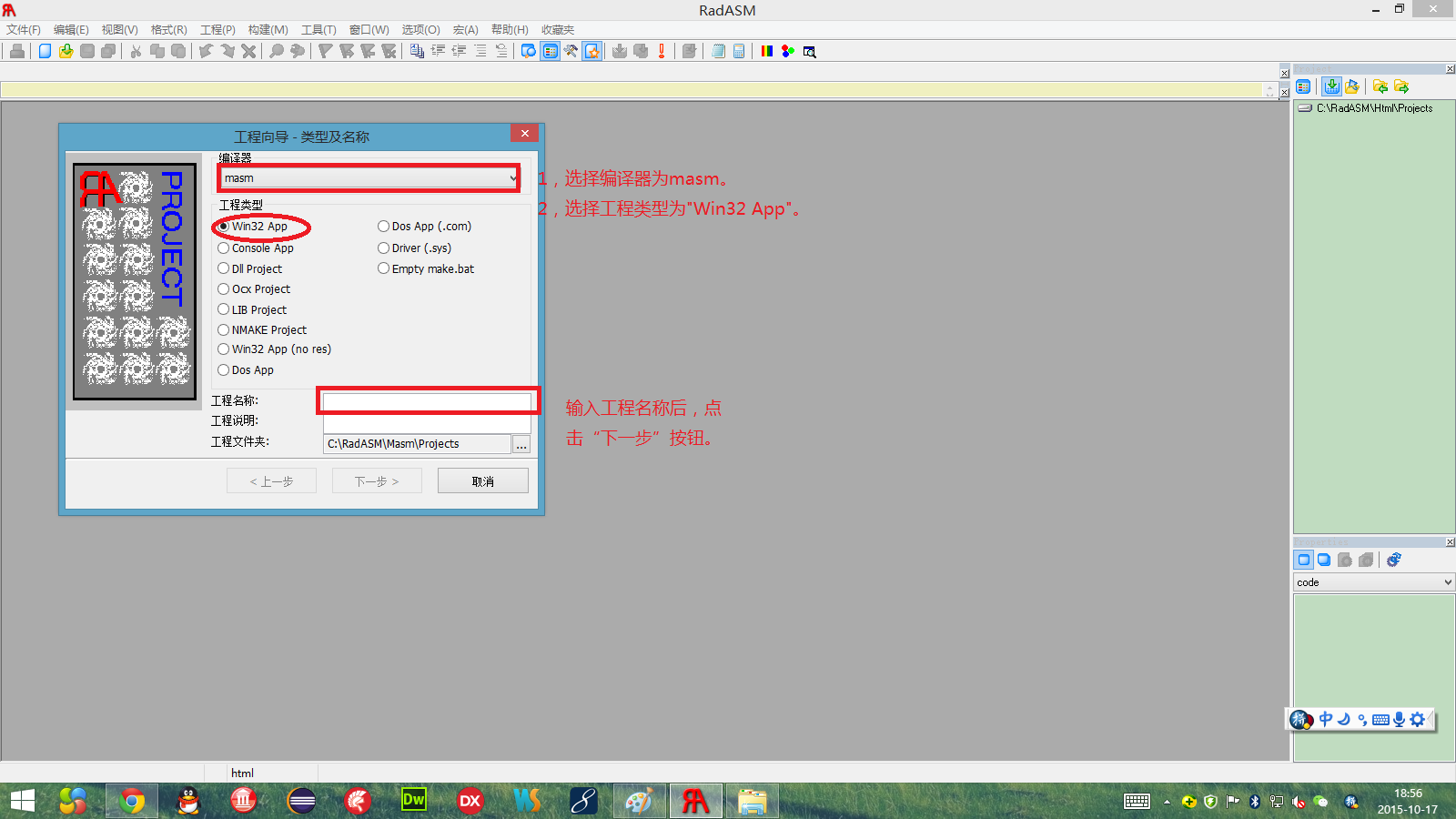Click the Delete X toolbar icon
Viewport: 1456px width, 819px height.
pyautogui.click(x=248, y=51)
